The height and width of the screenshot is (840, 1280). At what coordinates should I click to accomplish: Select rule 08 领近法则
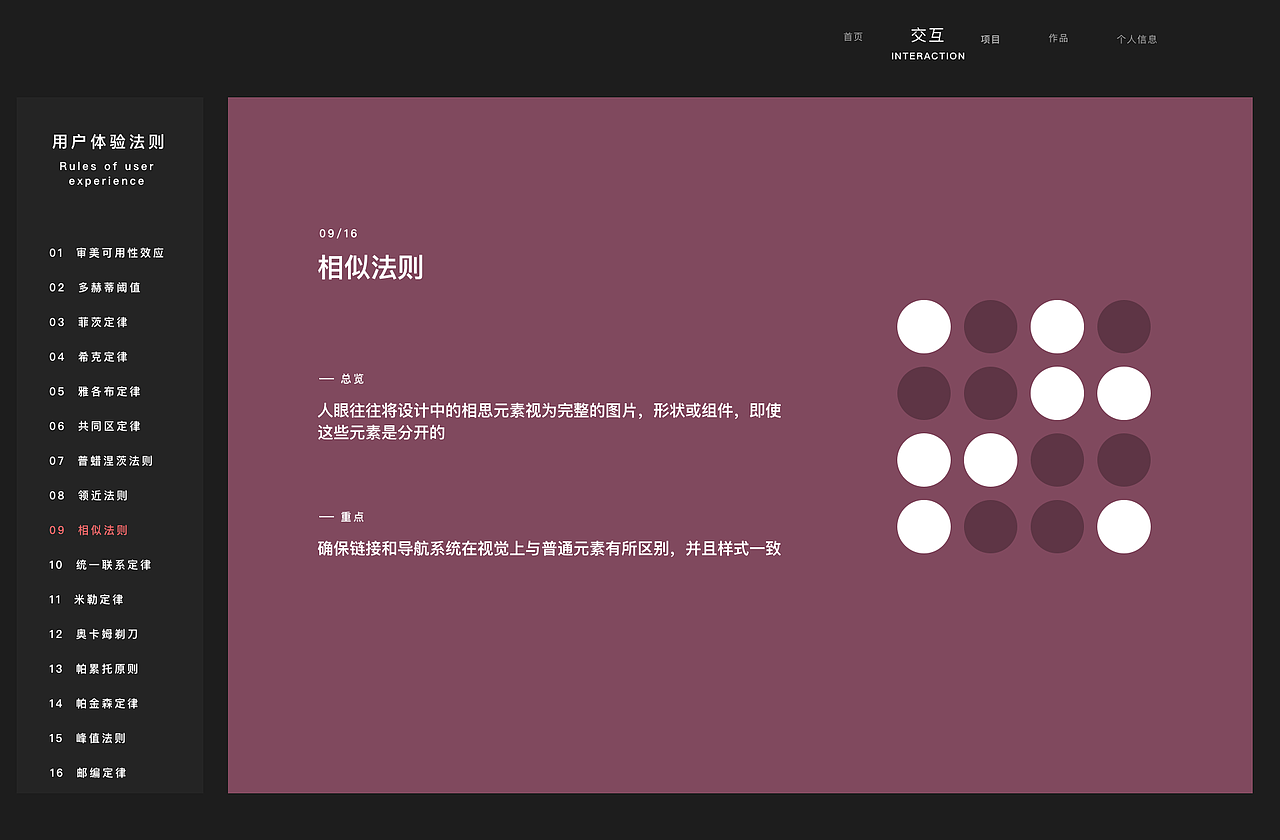[90, 495]
